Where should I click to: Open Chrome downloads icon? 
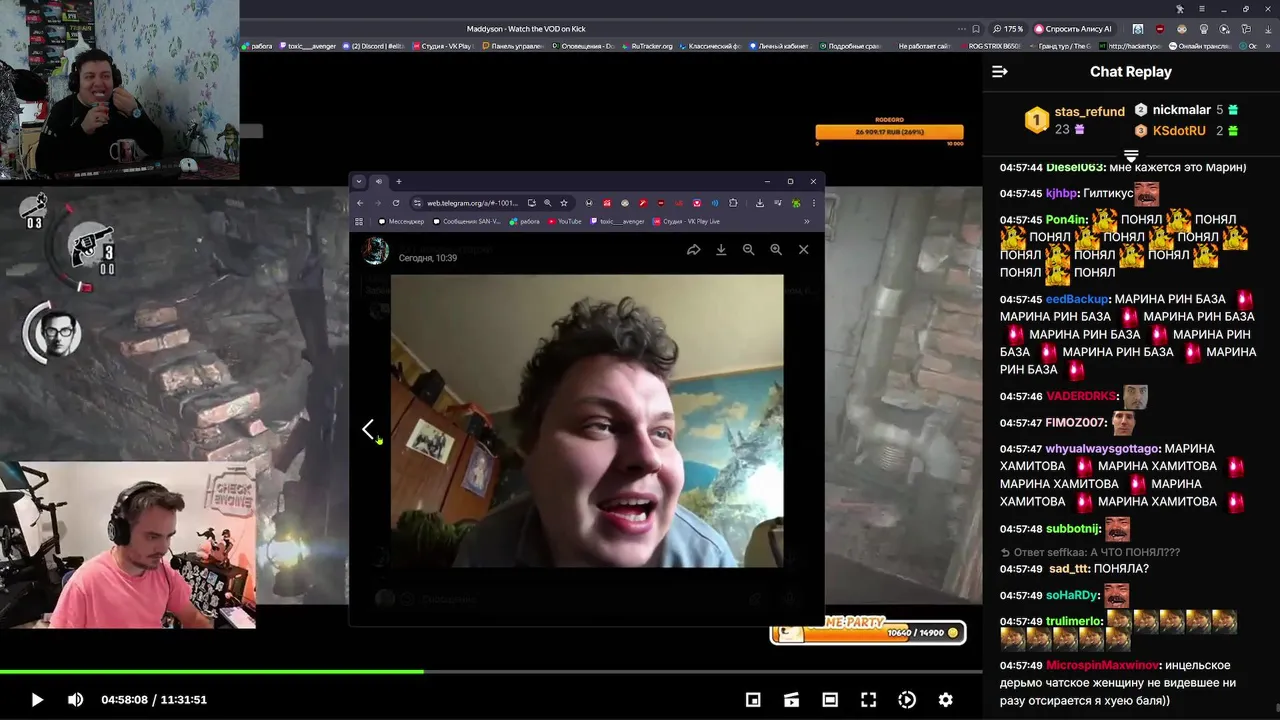(760, 203)
